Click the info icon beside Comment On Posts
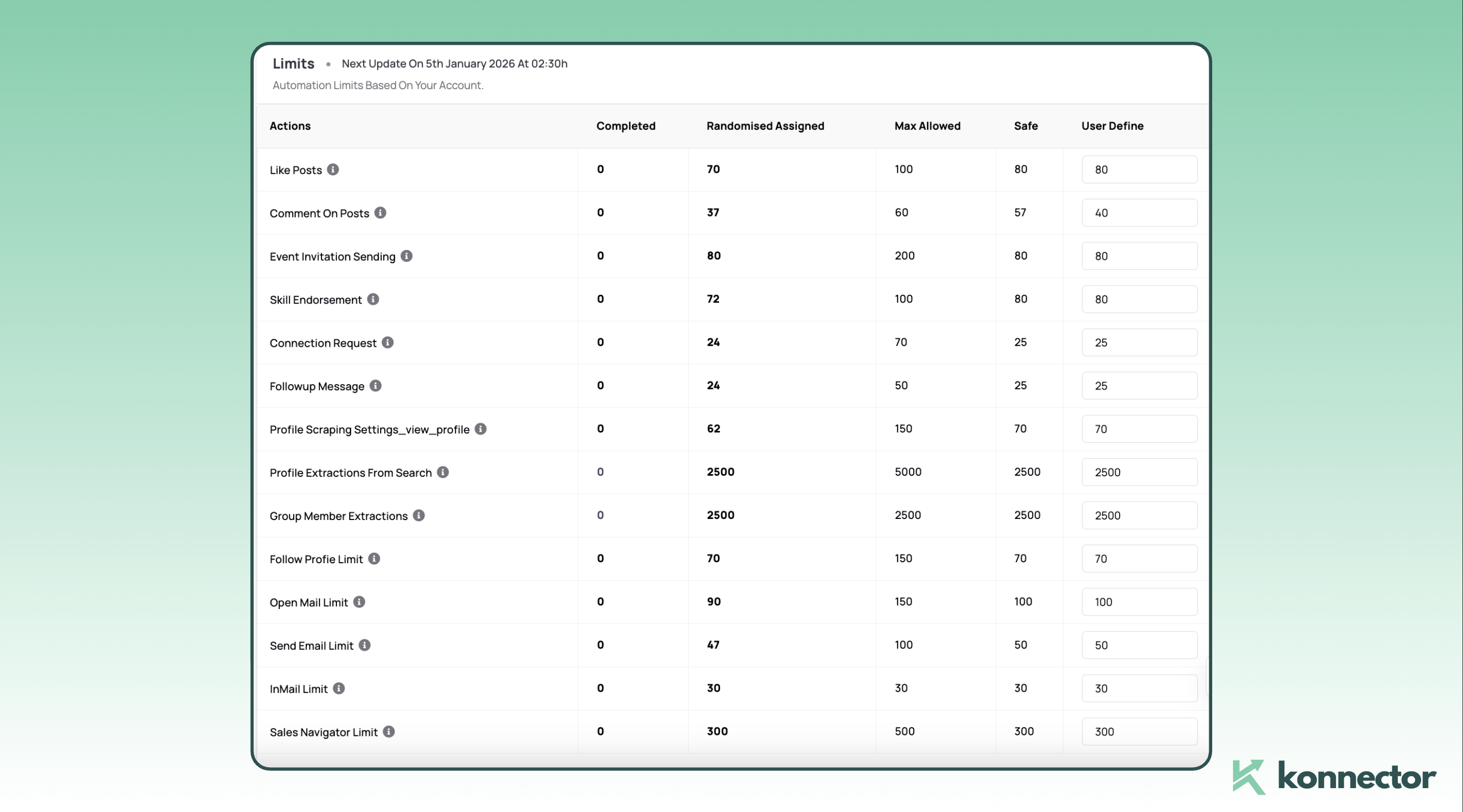This screenshot has width=1463, height=812. [381, 213]
